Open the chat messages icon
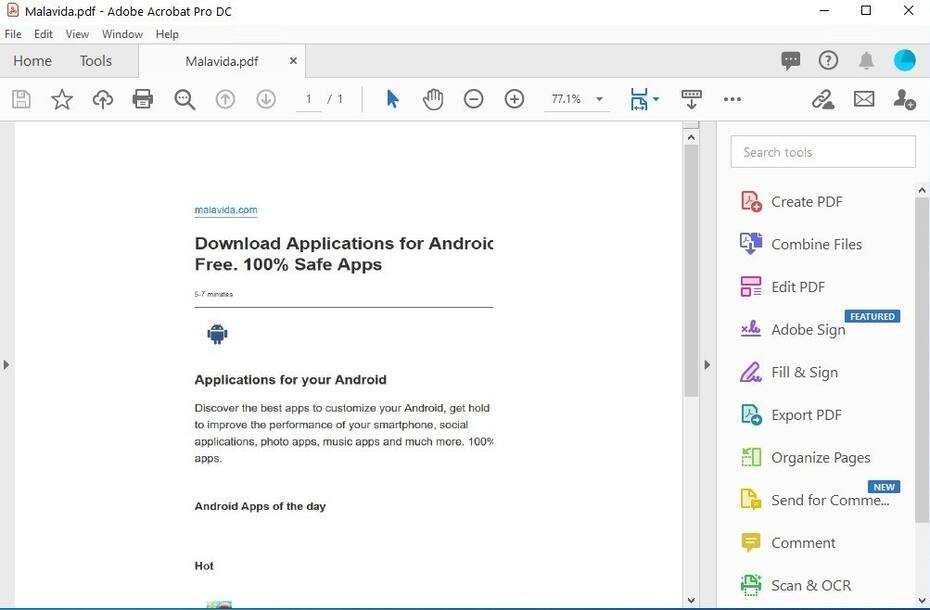Screen dimensions: 930x610 791,60
